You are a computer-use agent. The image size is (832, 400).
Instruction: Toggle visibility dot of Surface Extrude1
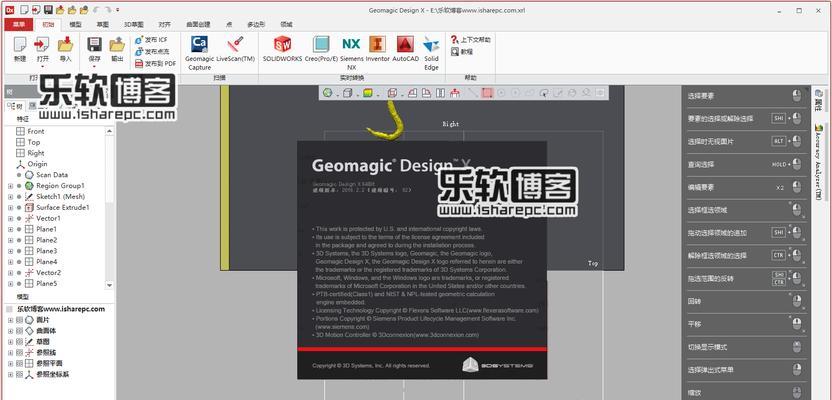(19, 207)
